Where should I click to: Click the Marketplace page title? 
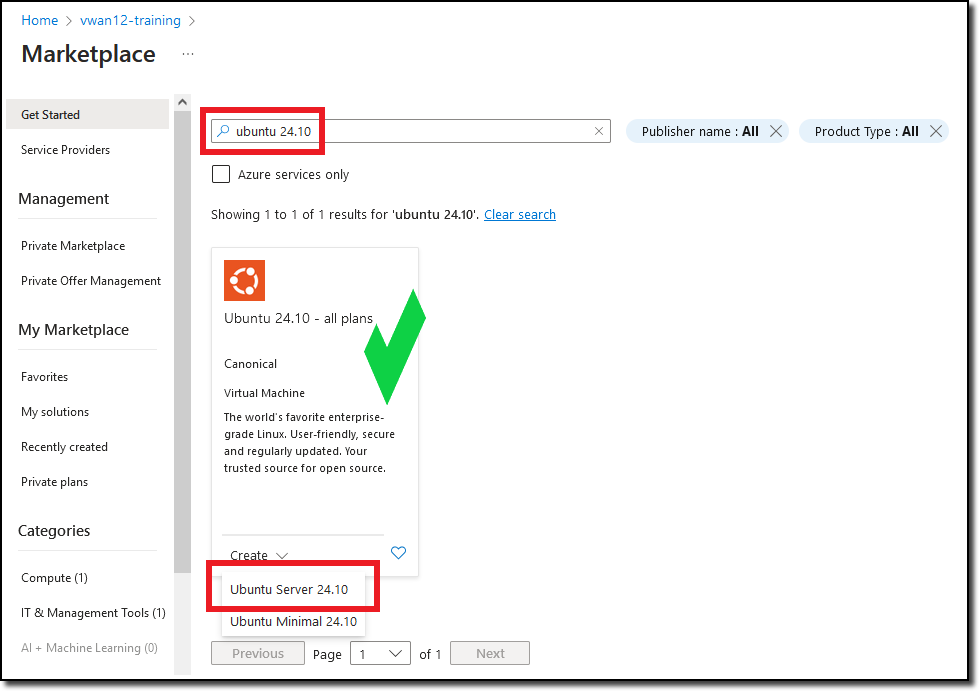tap(88, 54)
